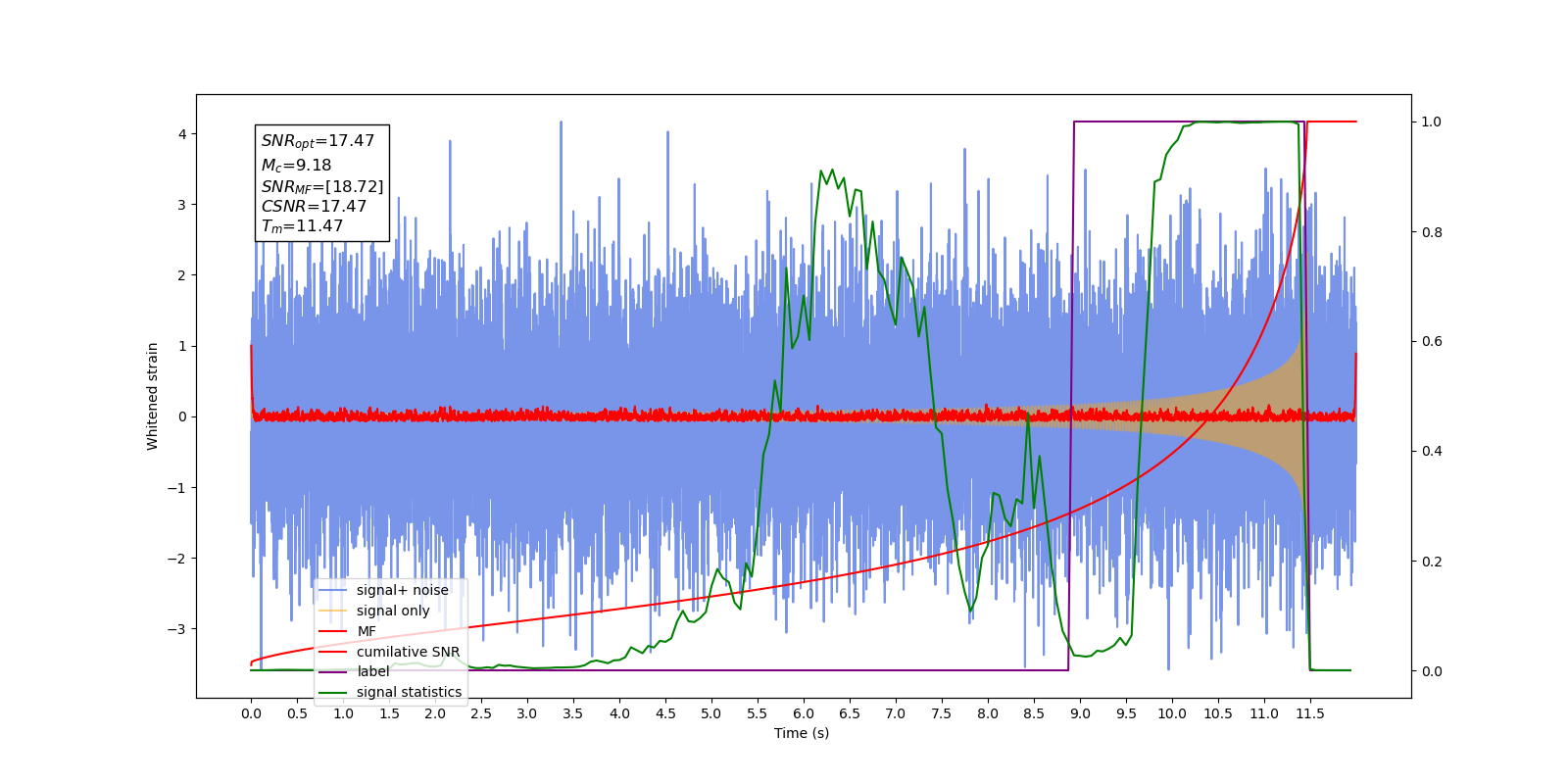Screen dimensions: 1568x784
Task: Click the SNRMF=[18.72] annotation text
Action: click(x=322, y=186)
